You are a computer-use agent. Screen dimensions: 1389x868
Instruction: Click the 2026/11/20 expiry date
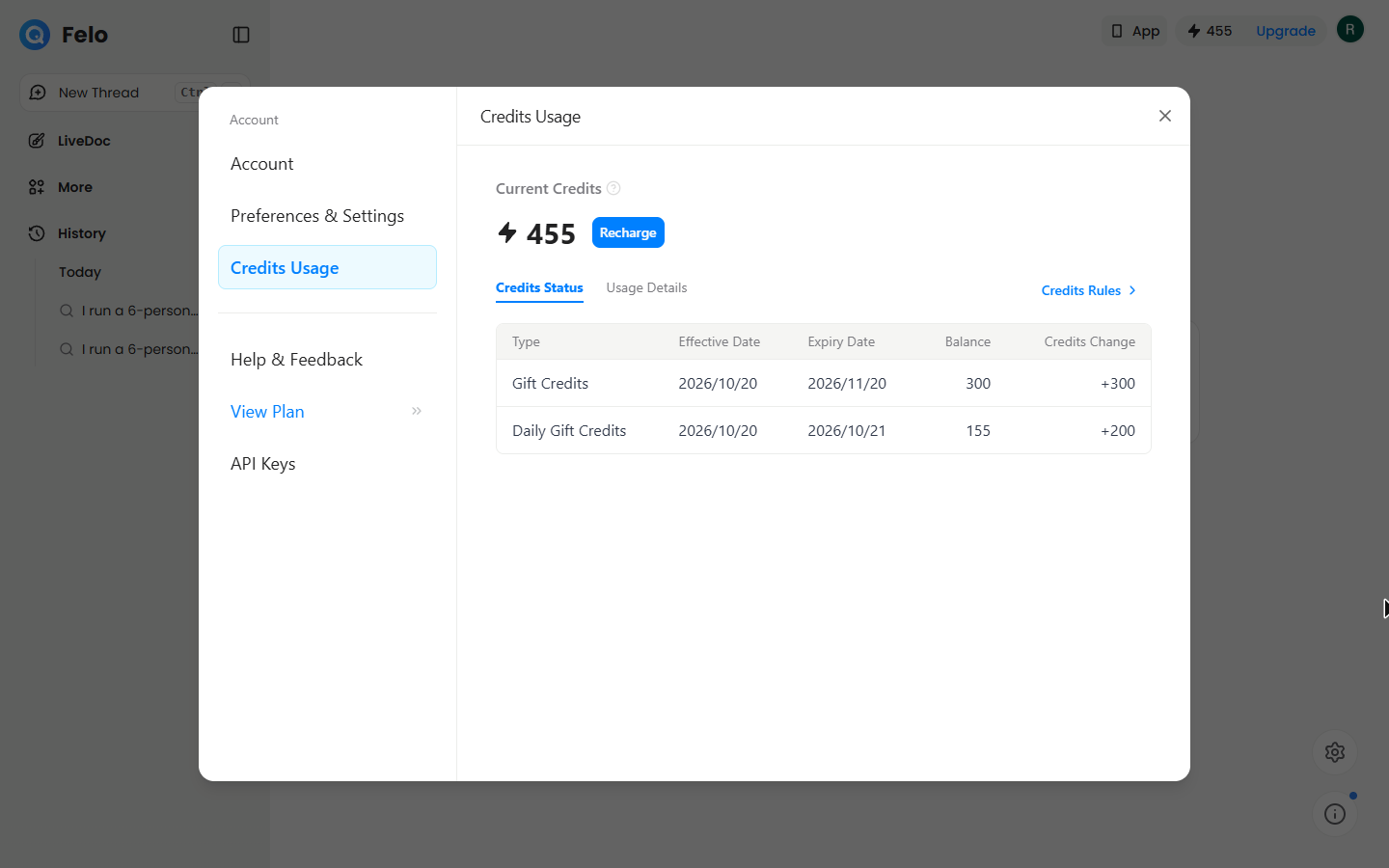coord(847,383)
